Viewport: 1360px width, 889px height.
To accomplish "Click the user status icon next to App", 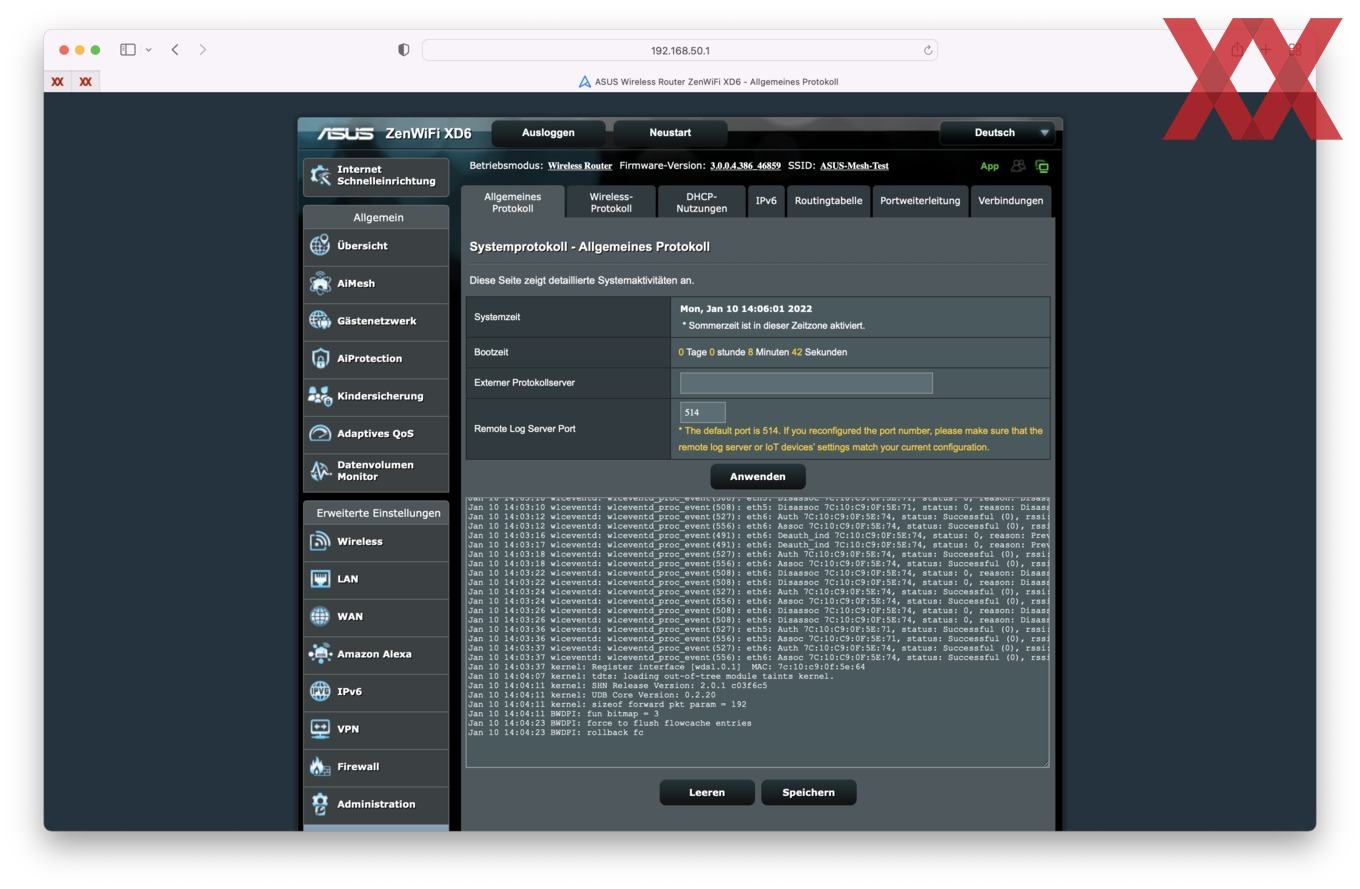I will click(1018, 166).
